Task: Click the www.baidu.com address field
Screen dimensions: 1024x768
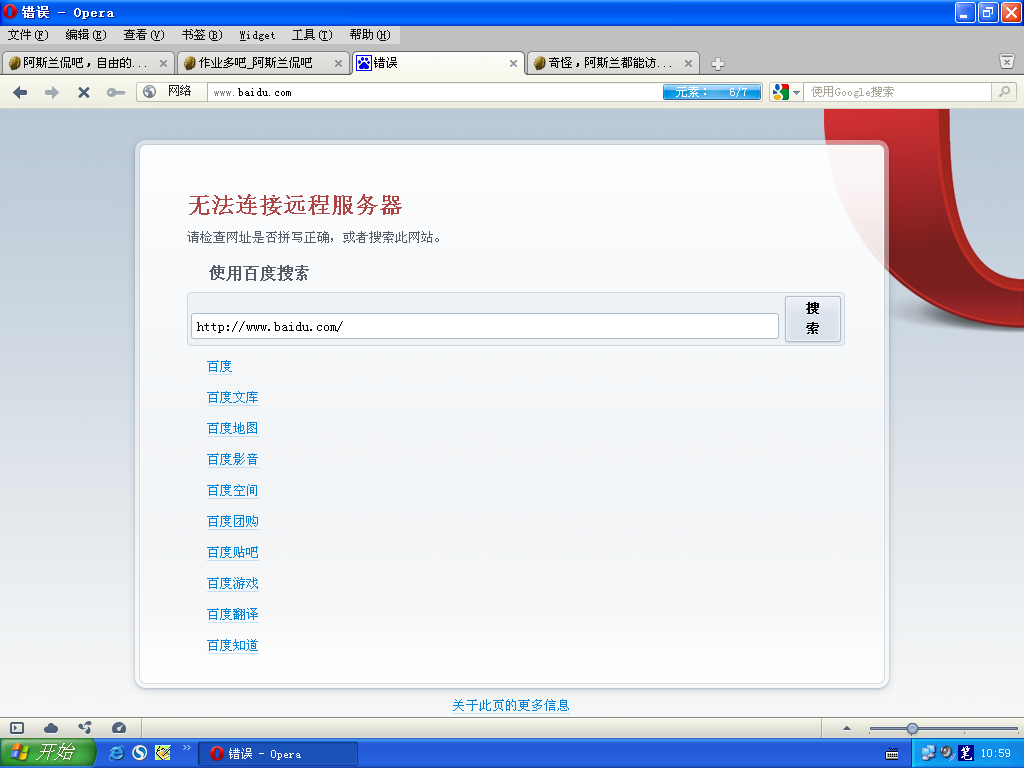Action: pyautogui.click(x=434, y=92)
